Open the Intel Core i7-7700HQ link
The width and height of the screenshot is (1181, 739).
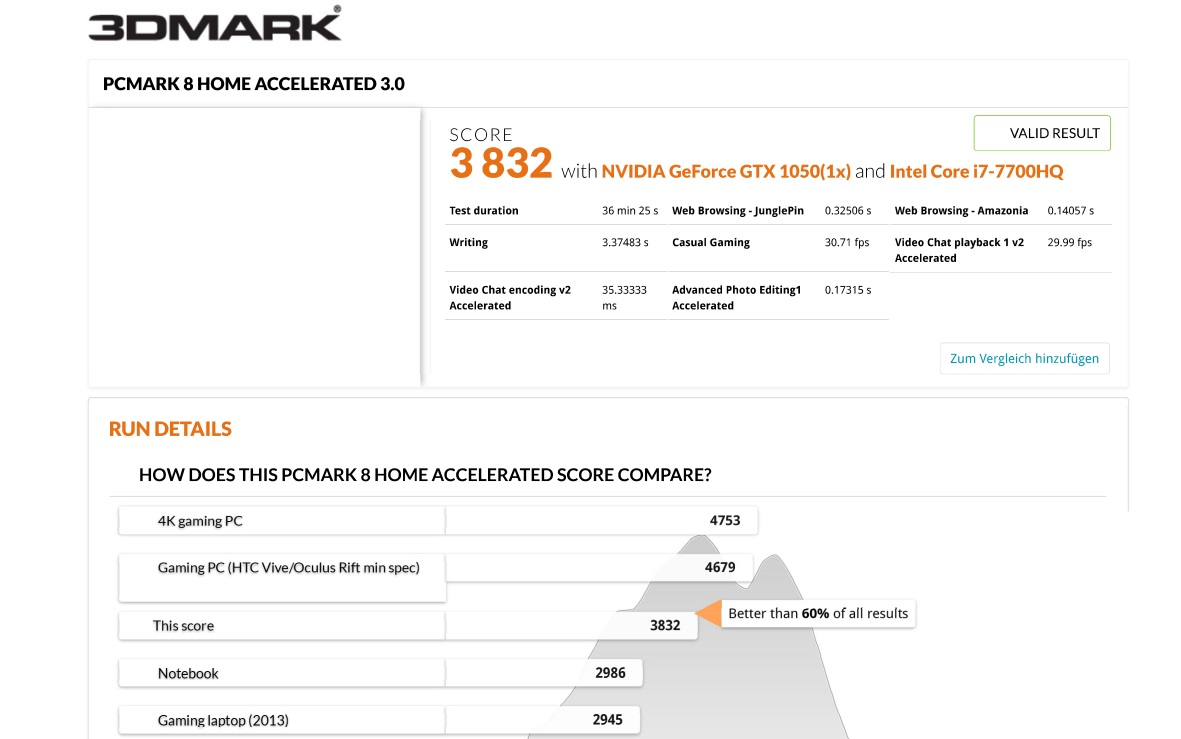[976, 172]
